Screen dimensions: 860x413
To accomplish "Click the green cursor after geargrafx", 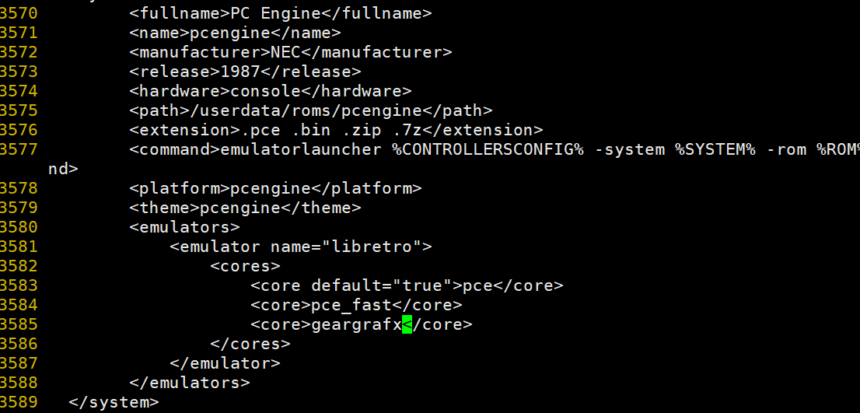I will [407, 325].
